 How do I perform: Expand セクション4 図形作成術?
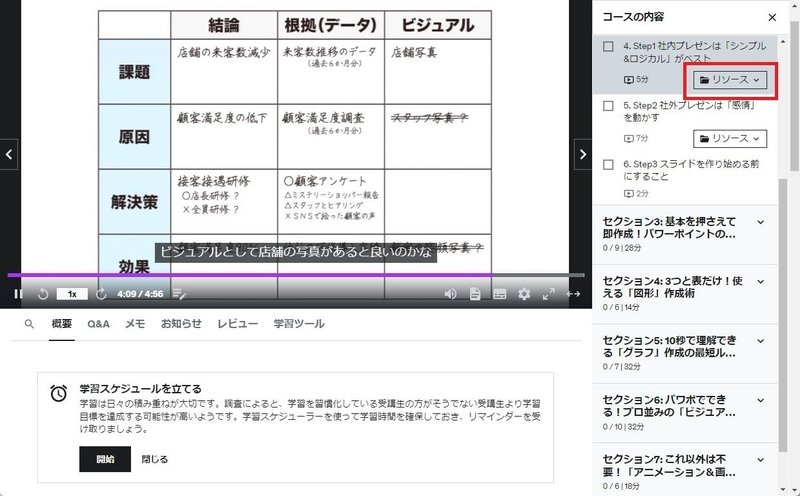click(685, 293)
